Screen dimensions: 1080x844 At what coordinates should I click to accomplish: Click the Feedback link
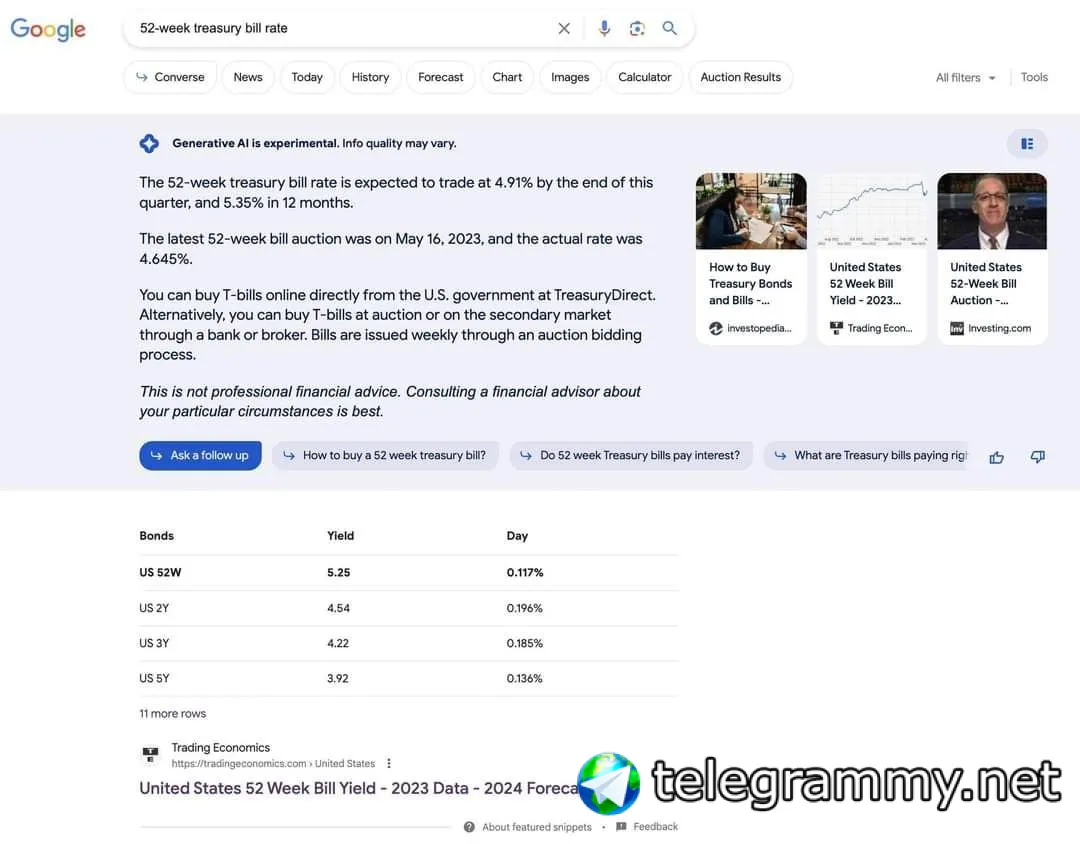(x=656, y=827)
